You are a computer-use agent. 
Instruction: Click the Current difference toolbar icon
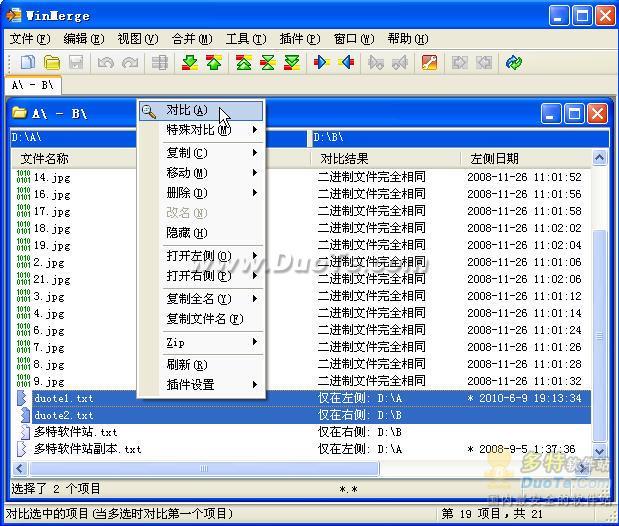point(268,62)
